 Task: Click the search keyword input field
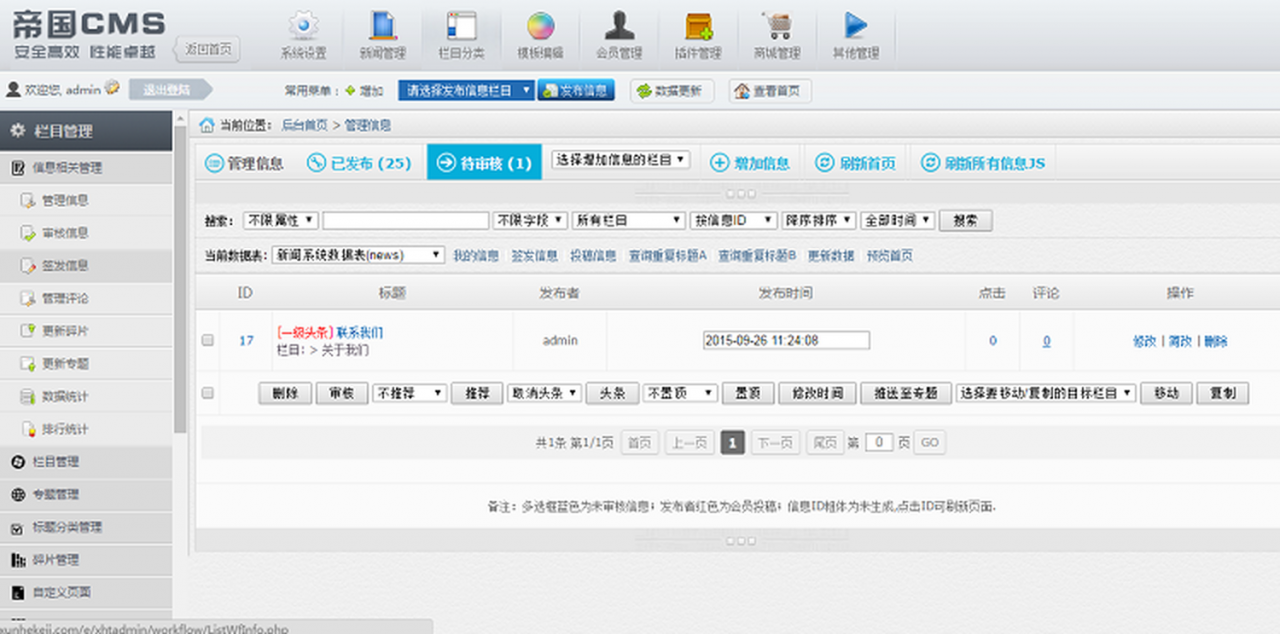point(406,220)
